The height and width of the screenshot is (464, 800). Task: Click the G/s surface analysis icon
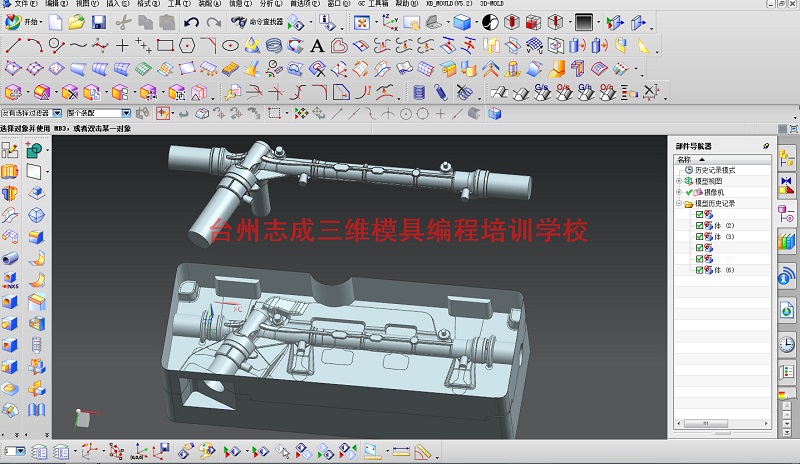click(542, 92)
